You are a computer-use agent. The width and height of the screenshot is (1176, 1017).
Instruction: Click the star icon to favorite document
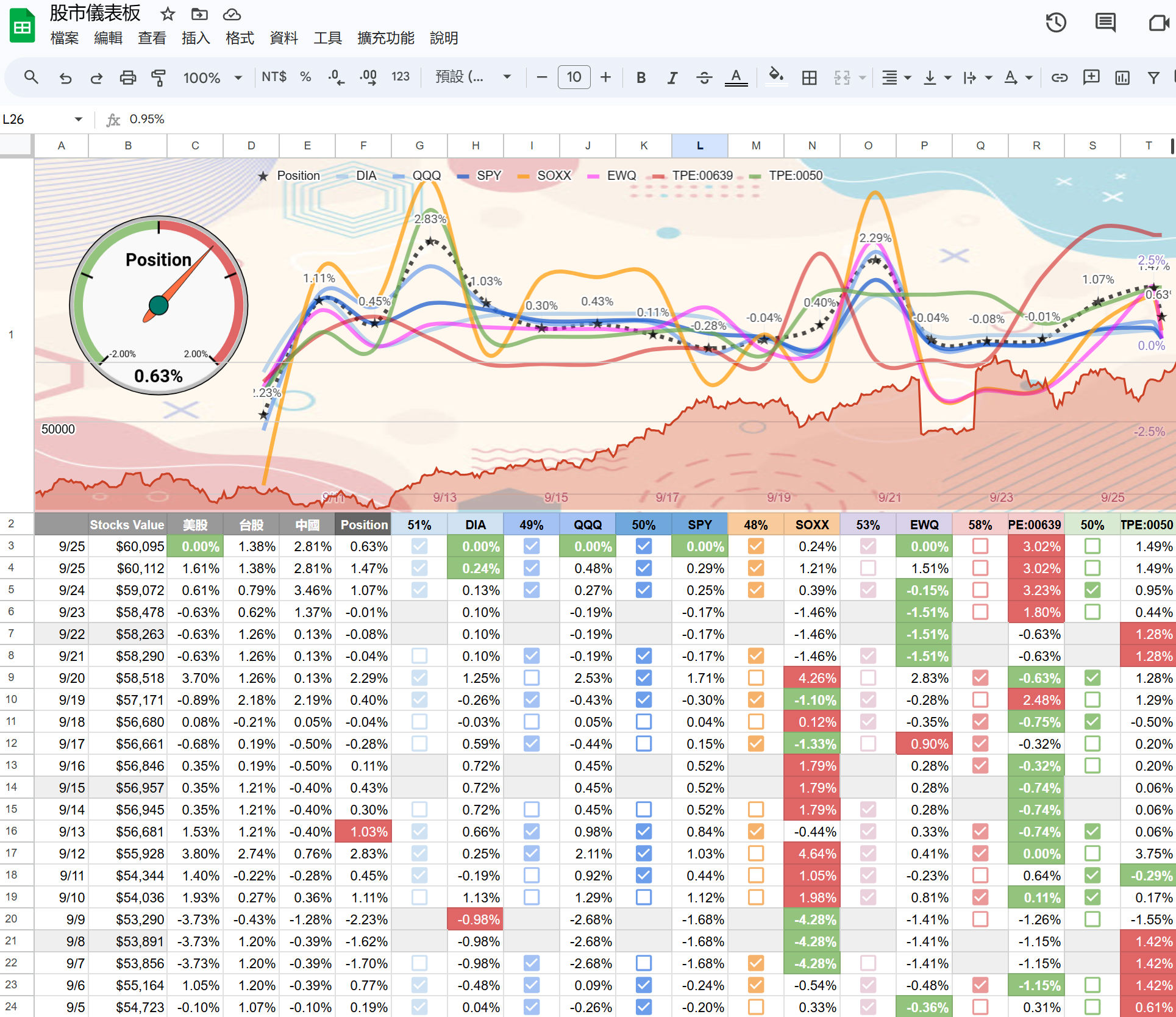pos(168,14)
